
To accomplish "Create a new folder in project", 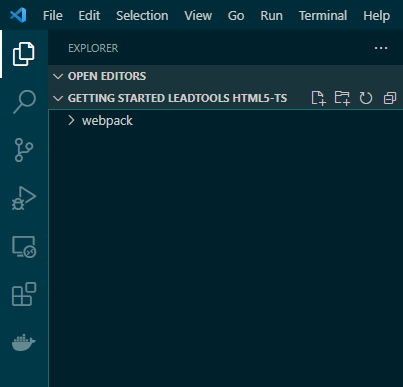I will pos(342,98).
